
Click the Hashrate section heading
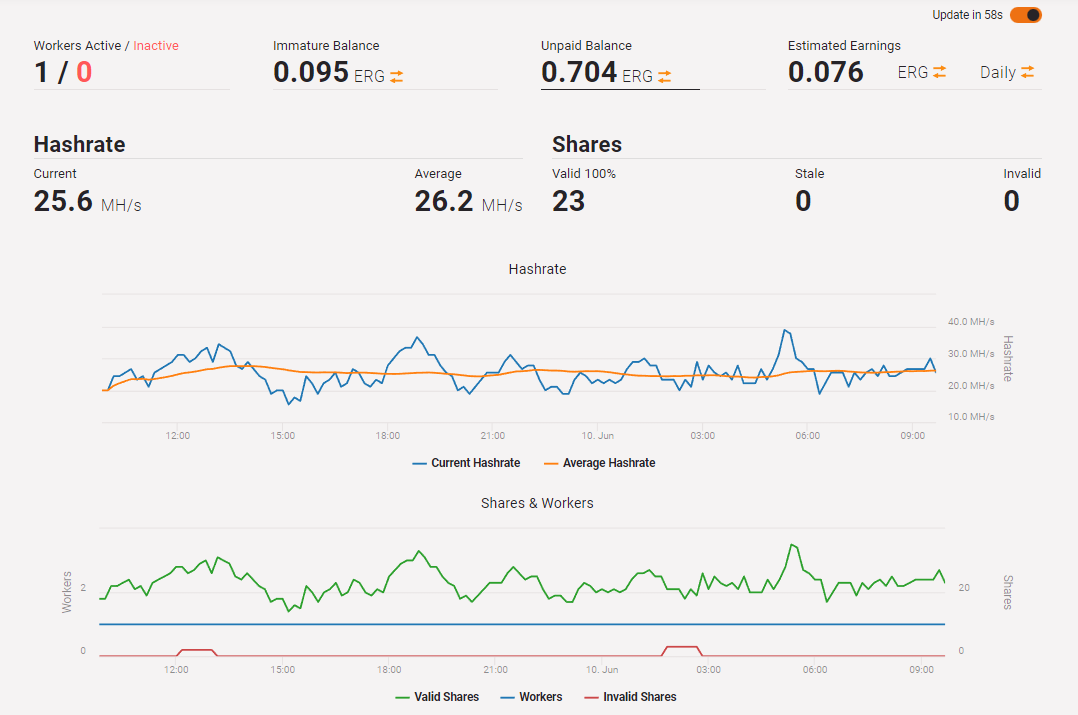tap(80, 144)
